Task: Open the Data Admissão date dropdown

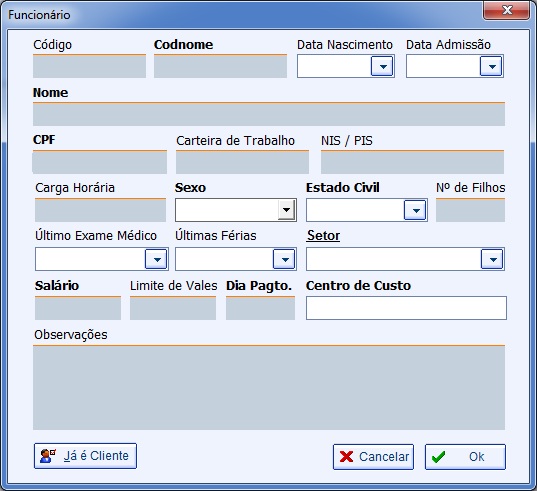Action: [x=491, y=66]
